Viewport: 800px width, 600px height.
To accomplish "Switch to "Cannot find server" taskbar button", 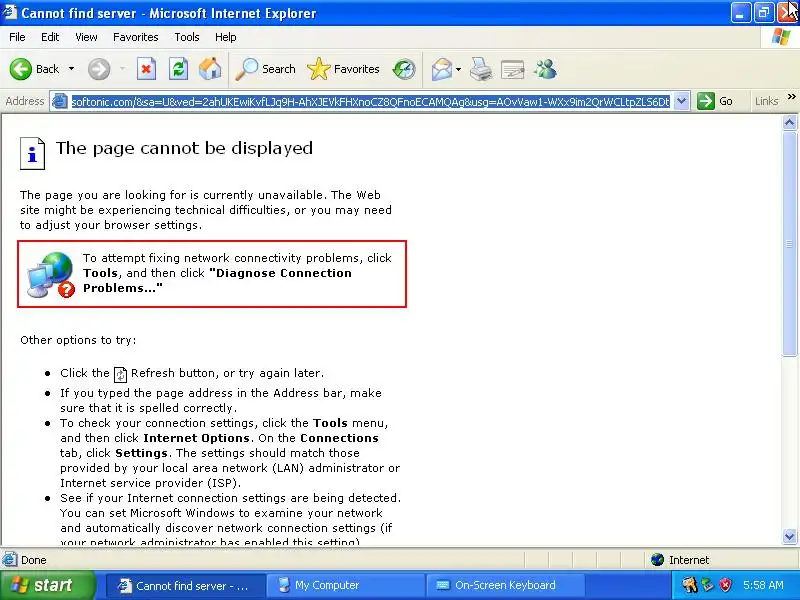I will pyautogui.click(x=186, y=586).
